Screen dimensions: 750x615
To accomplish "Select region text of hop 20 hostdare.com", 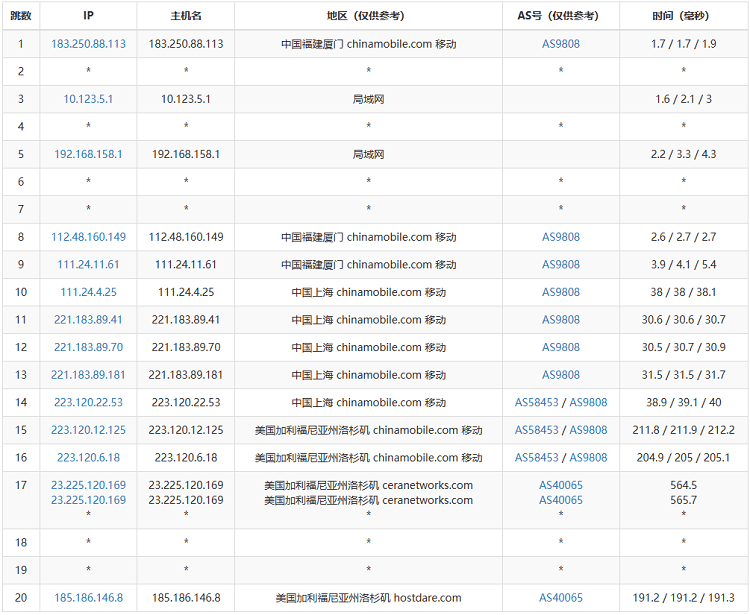I will click(x=368, y=598).
